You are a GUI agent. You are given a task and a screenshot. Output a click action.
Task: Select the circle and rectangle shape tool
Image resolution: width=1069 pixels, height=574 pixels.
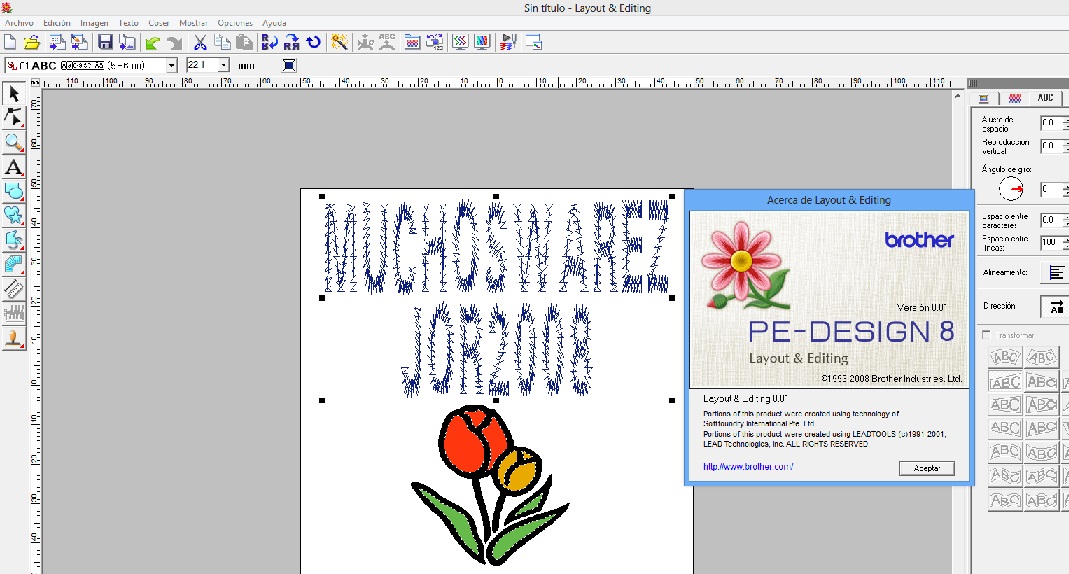(x=14, y=191)
